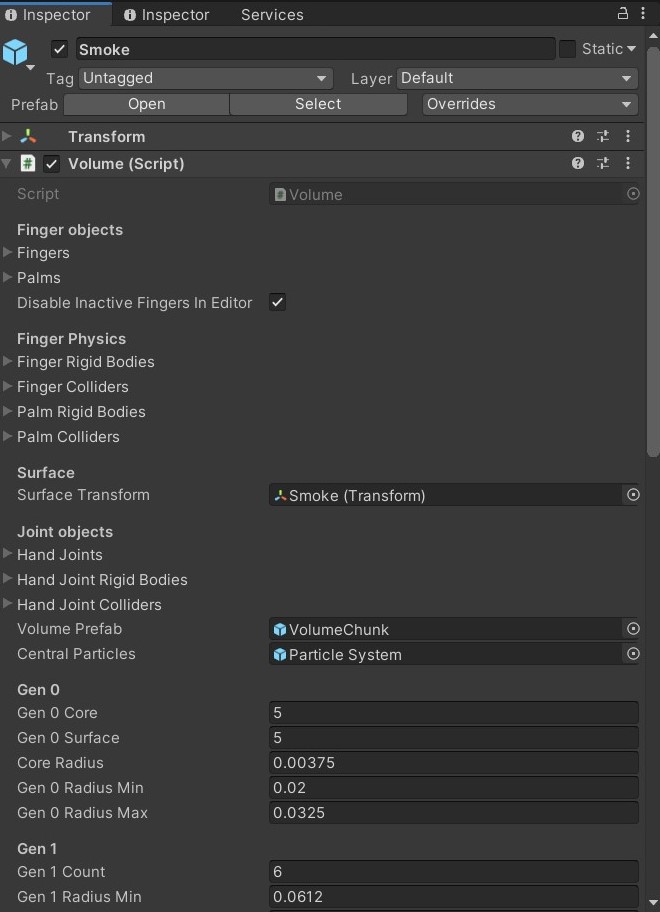The height and width of the screenshot is (912, 660).
Task: Open object picker for Volume Prefab
Action: (x=633, y=629)
